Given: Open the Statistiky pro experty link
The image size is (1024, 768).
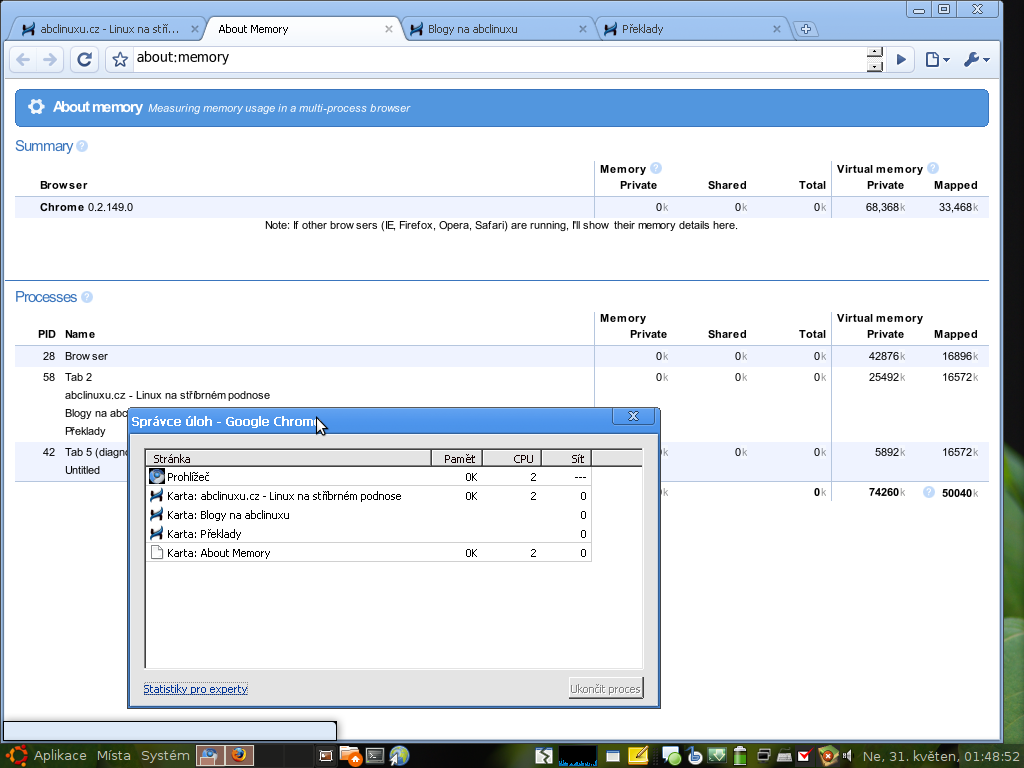Looking at the screenshot, I should [195, 689].
